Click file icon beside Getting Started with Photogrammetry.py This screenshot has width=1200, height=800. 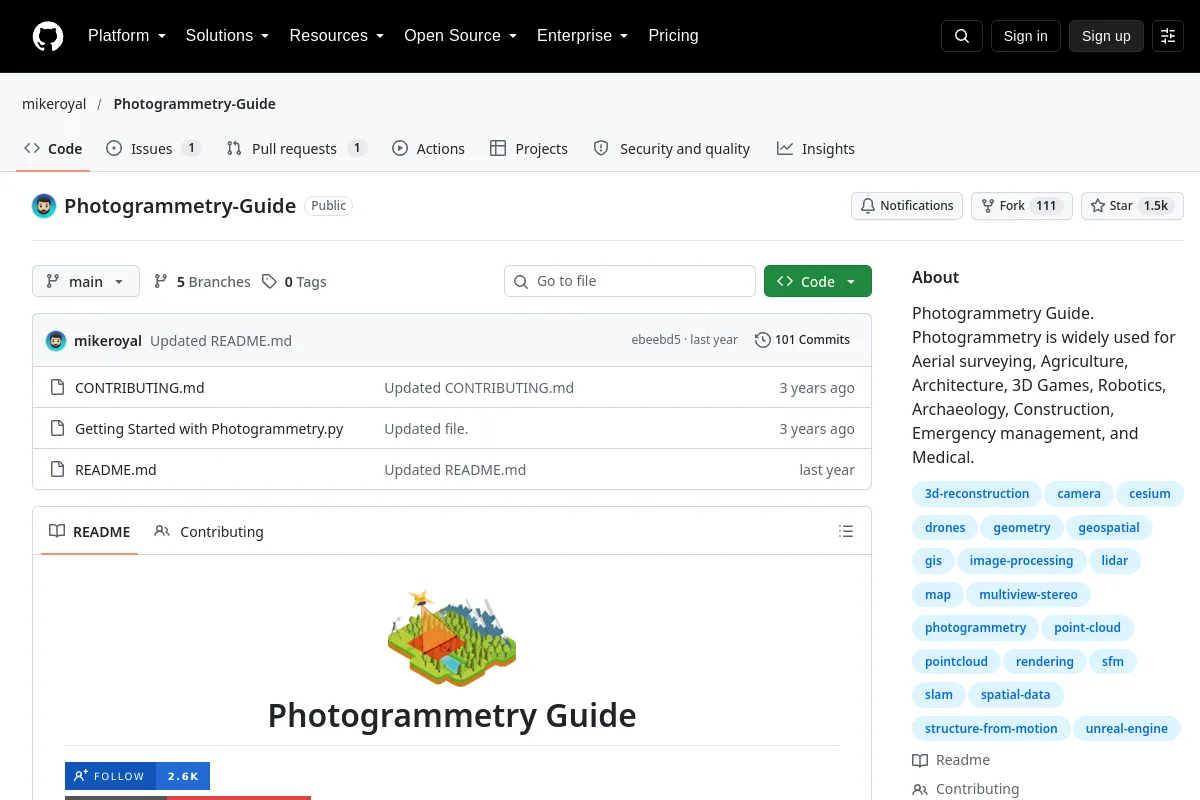point(57,429)
